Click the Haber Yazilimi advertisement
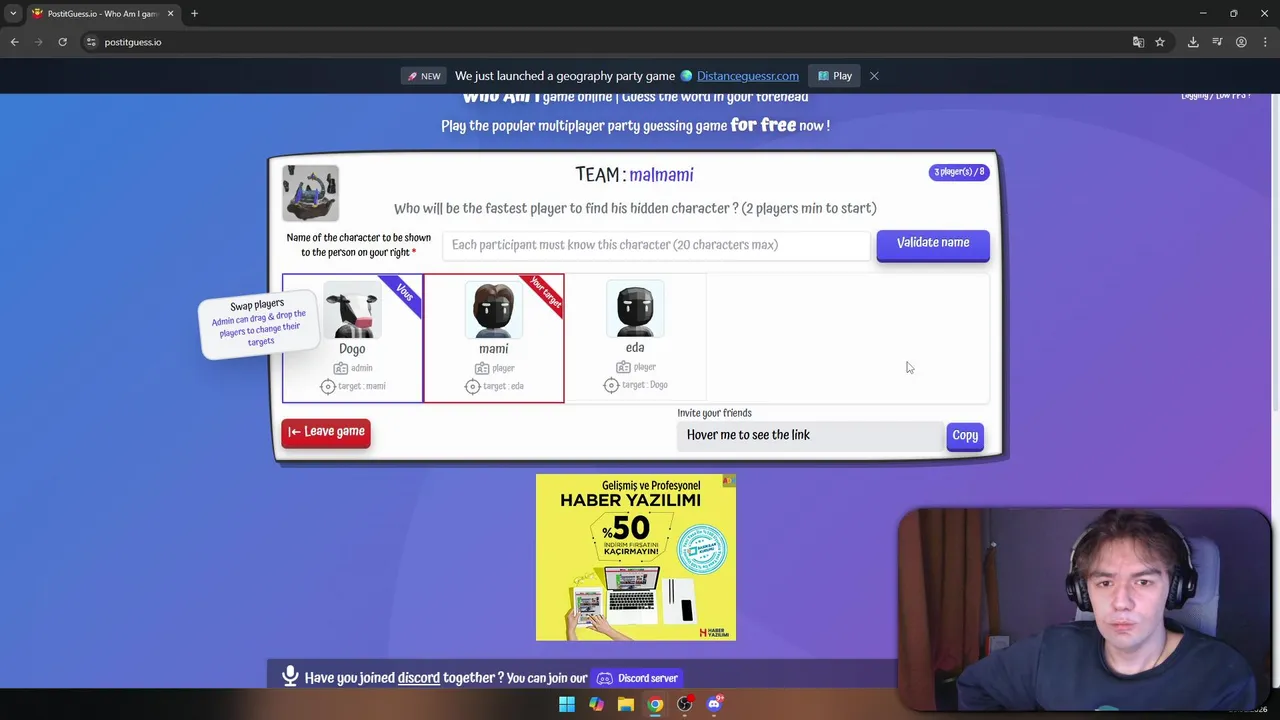The image size is (1280, 720). pyautogui.click(x=636, y=557)
